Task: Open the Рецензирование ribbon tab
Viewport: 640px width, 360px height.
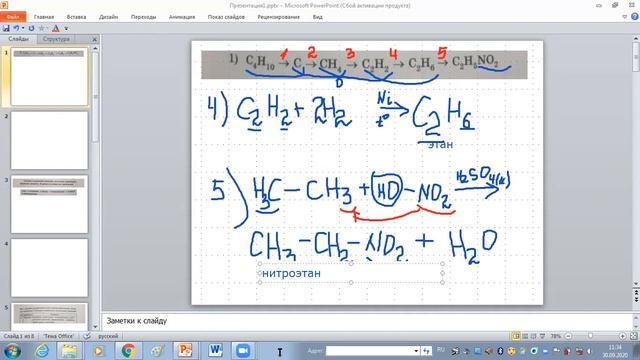Action: [x=278, y=17]
